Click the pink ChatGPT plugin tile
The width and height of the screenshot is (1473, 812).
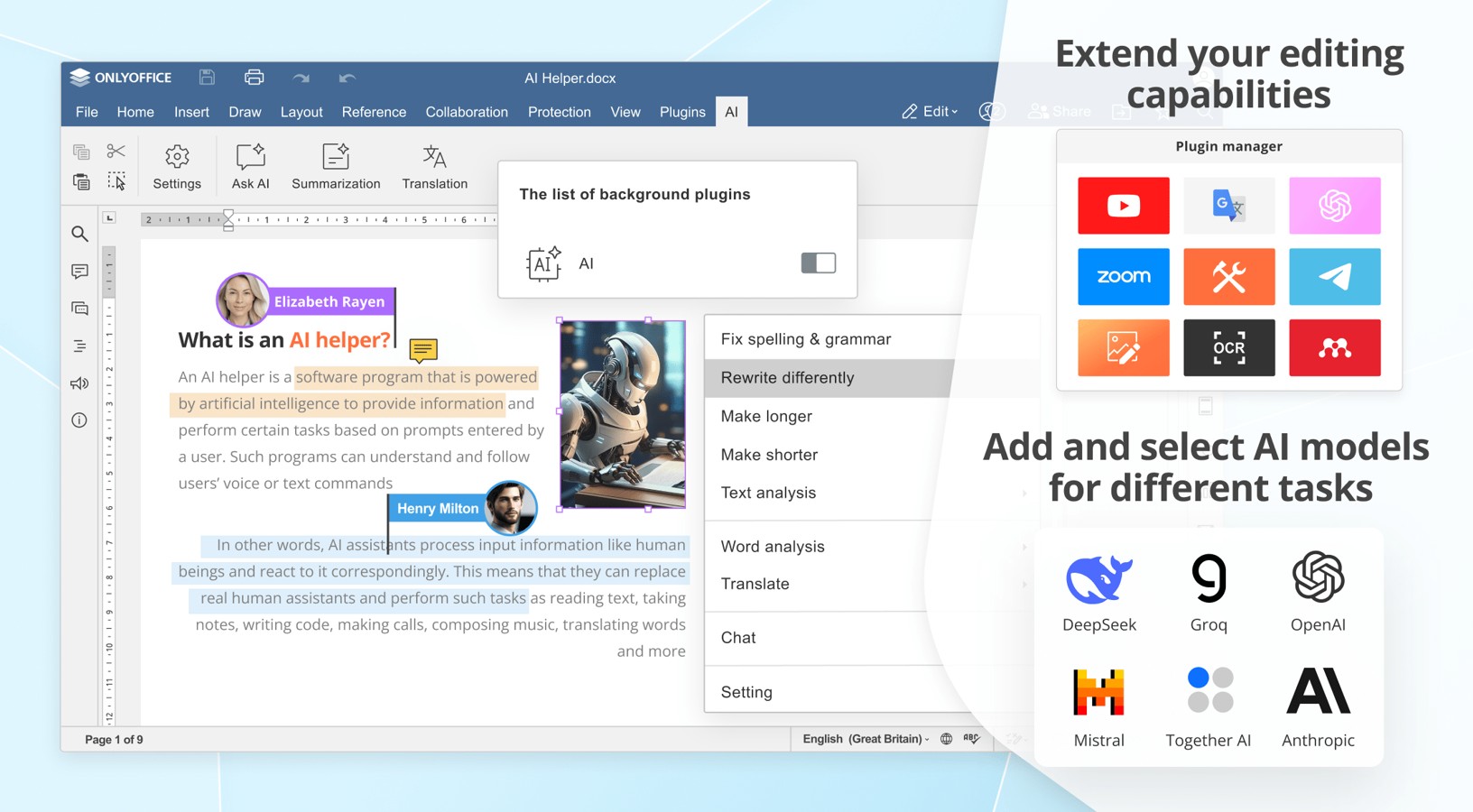(x=1335, y=206)
